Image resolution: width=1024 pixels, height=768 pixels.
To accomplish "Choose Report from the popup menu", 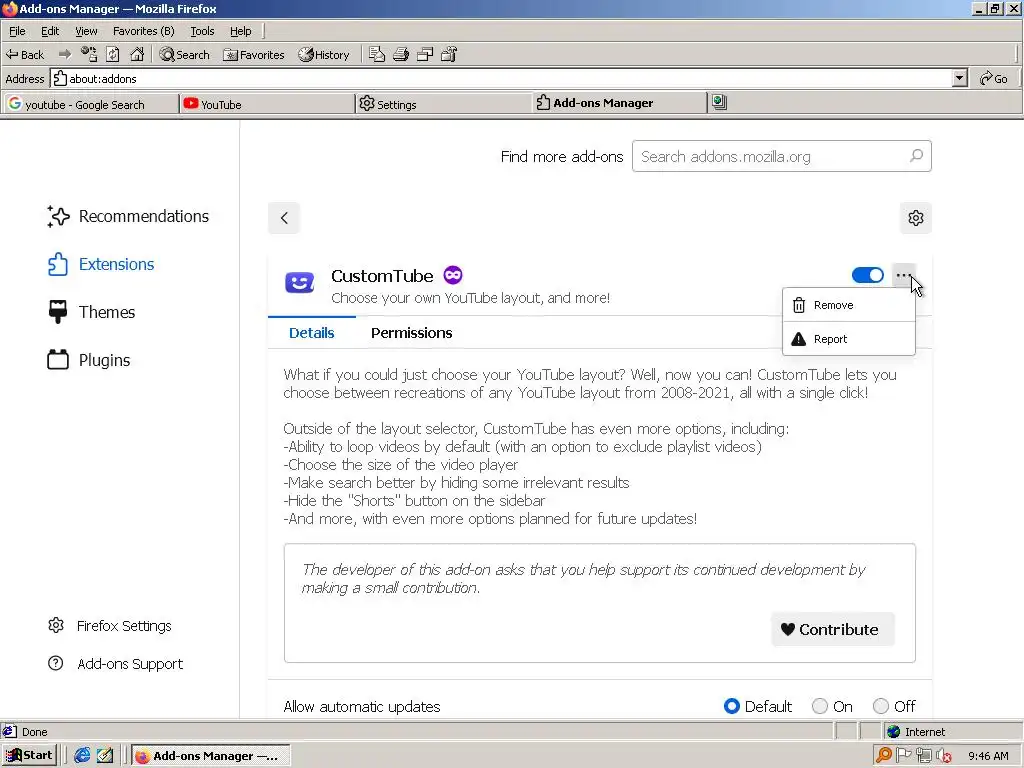I will pos(848,339).
